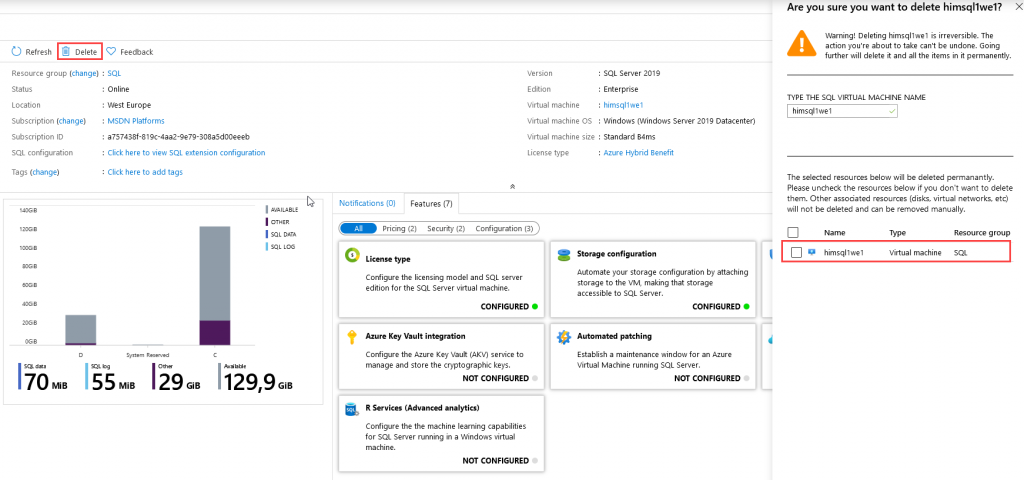Open the himsql1we1 virtual machine link

coord(624,105)
